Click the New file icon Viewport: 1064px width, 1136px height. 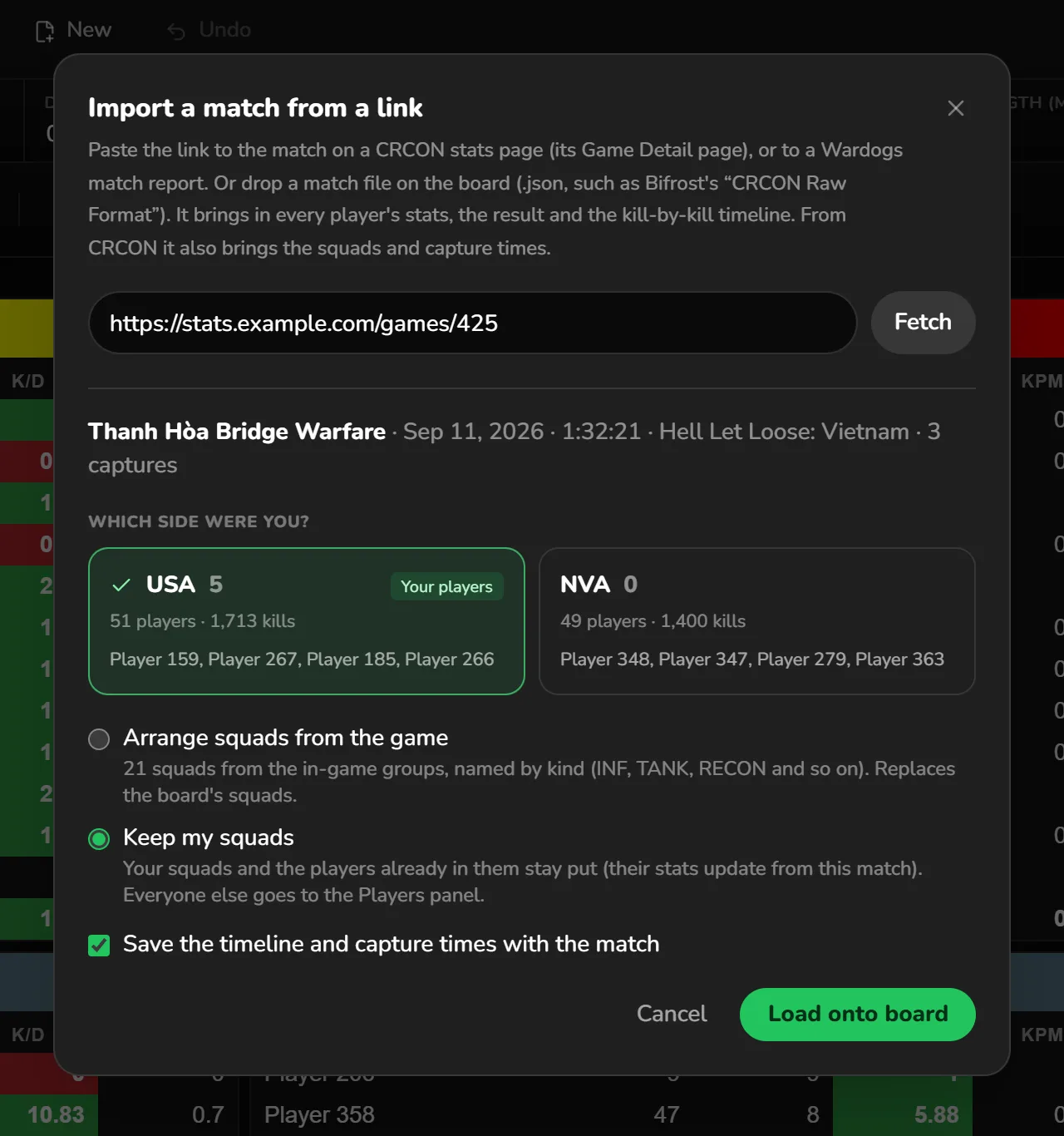click(44, 31)
